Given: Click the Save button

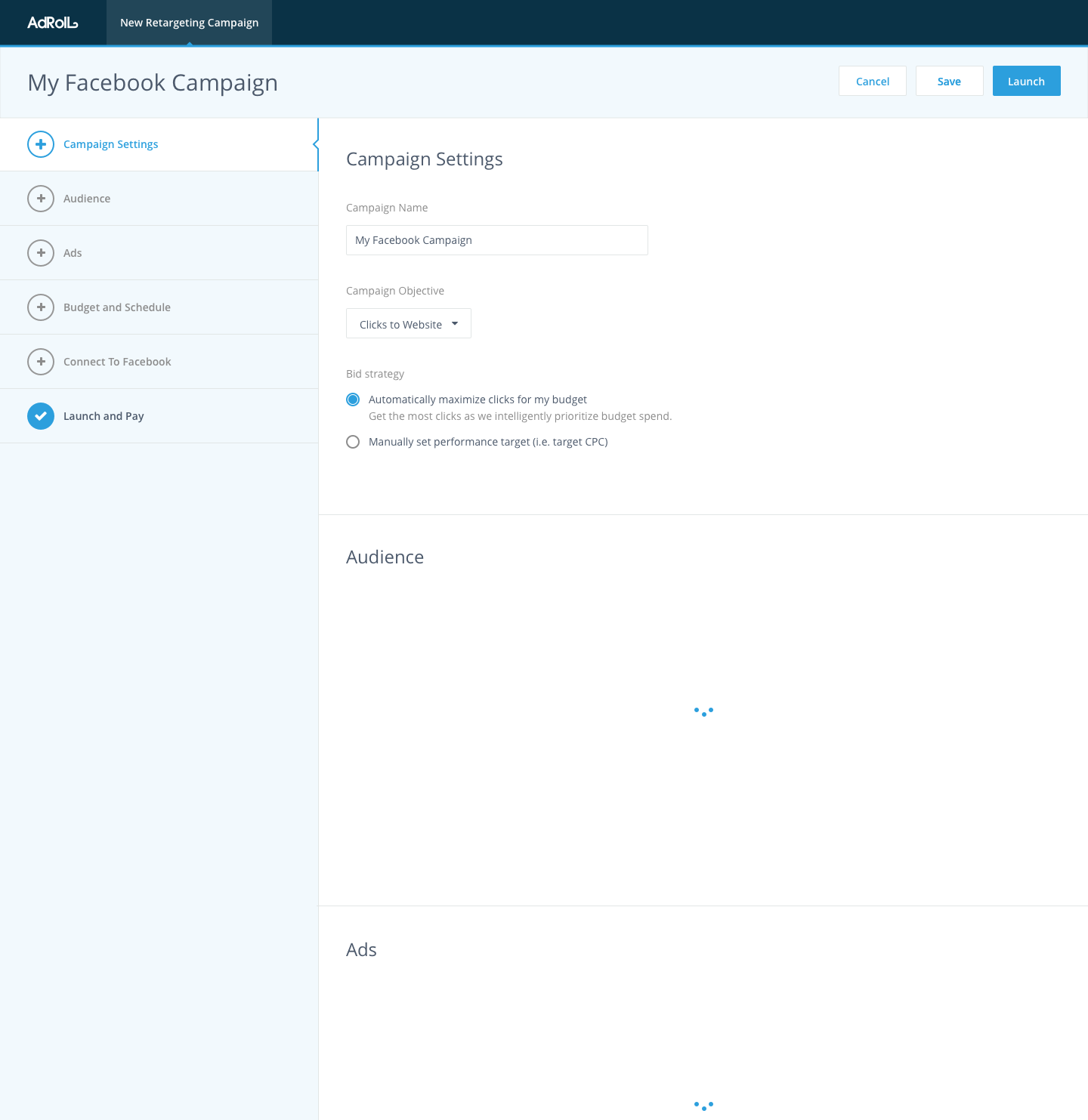Looking at the screenshot, I should [x=949, y=82].
